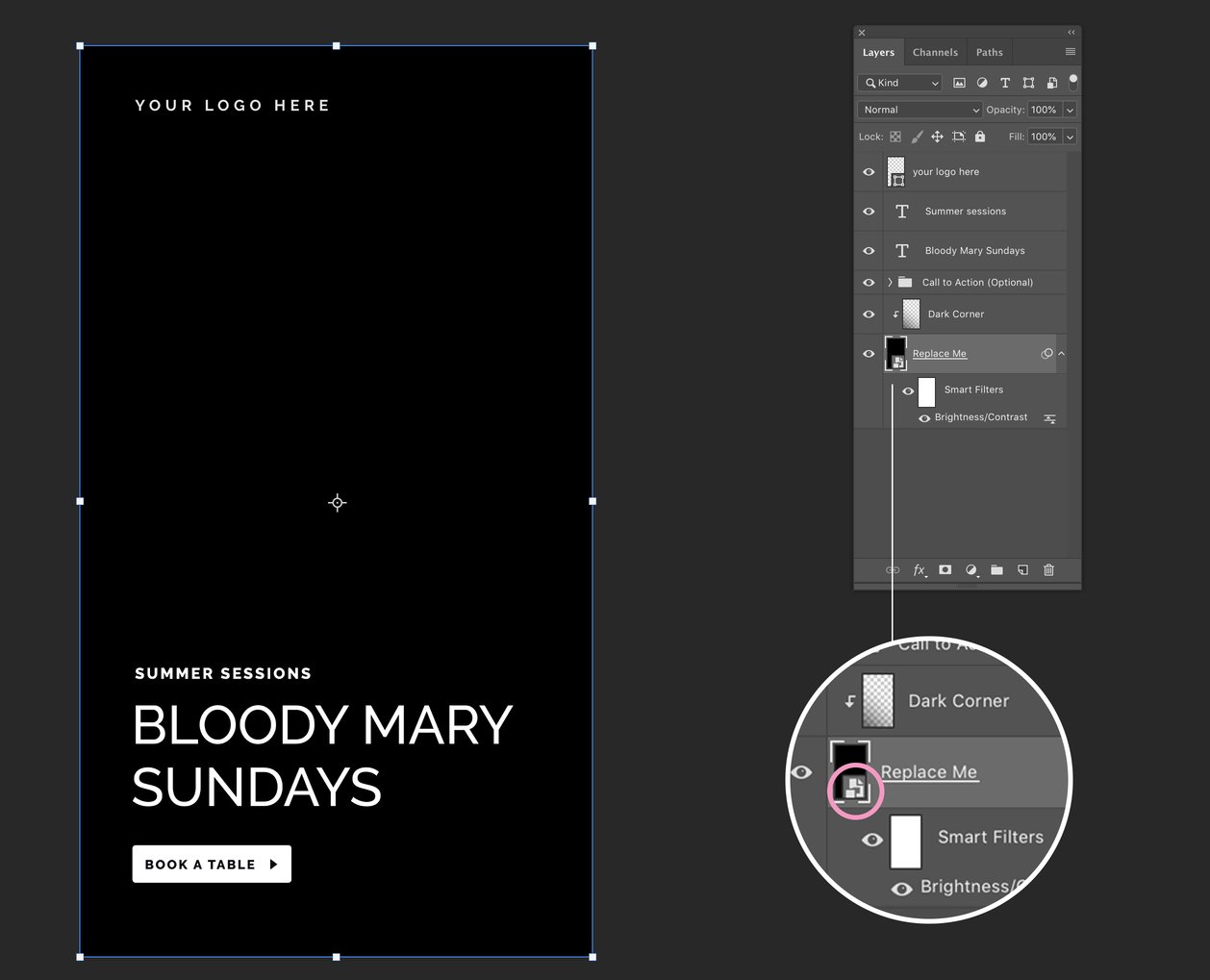Switch to the Paths tab
The image size is (1210, 980).
989,53
